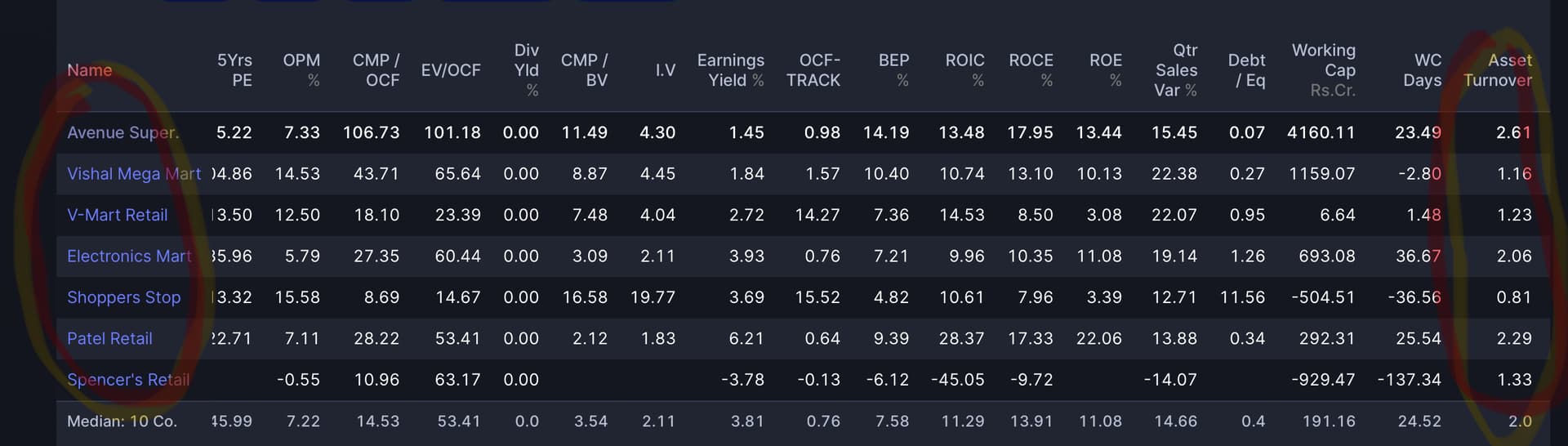Click the ROCE % column header
The width and height of the screenshot is (1568, 446).
(1031, 70)
